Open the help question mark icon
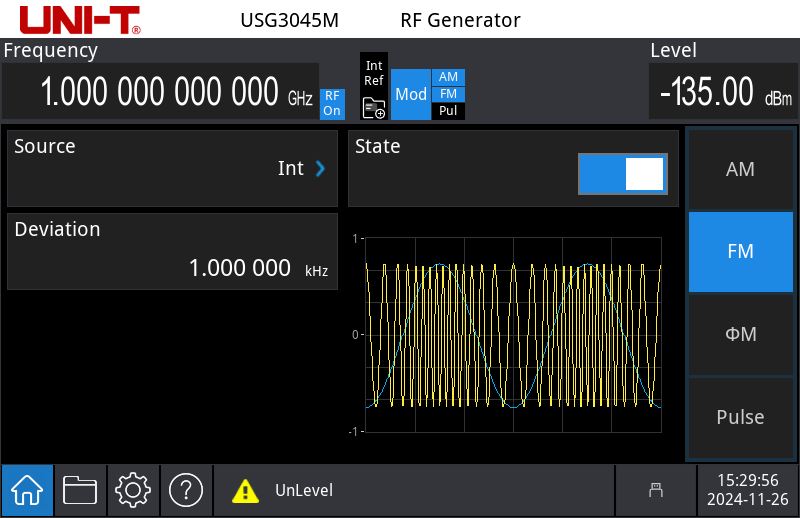The height and width of the screenshot is (518, 800). [x=186, y=490]
